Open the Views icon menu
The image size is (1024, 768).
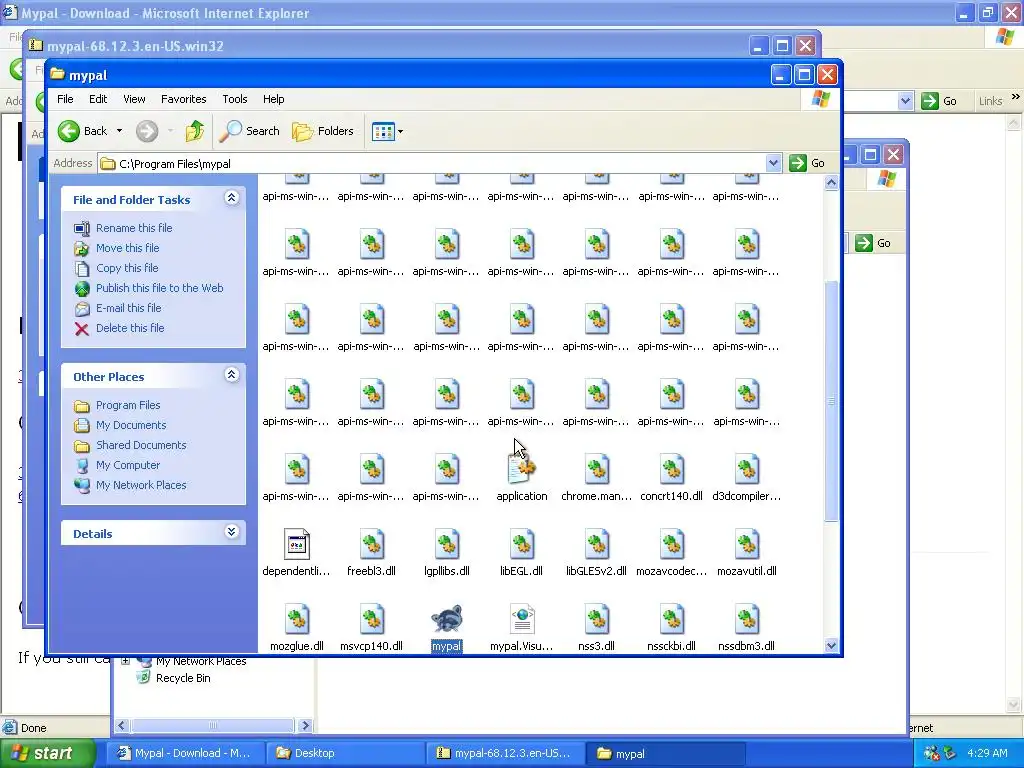[x=387, y=131]
